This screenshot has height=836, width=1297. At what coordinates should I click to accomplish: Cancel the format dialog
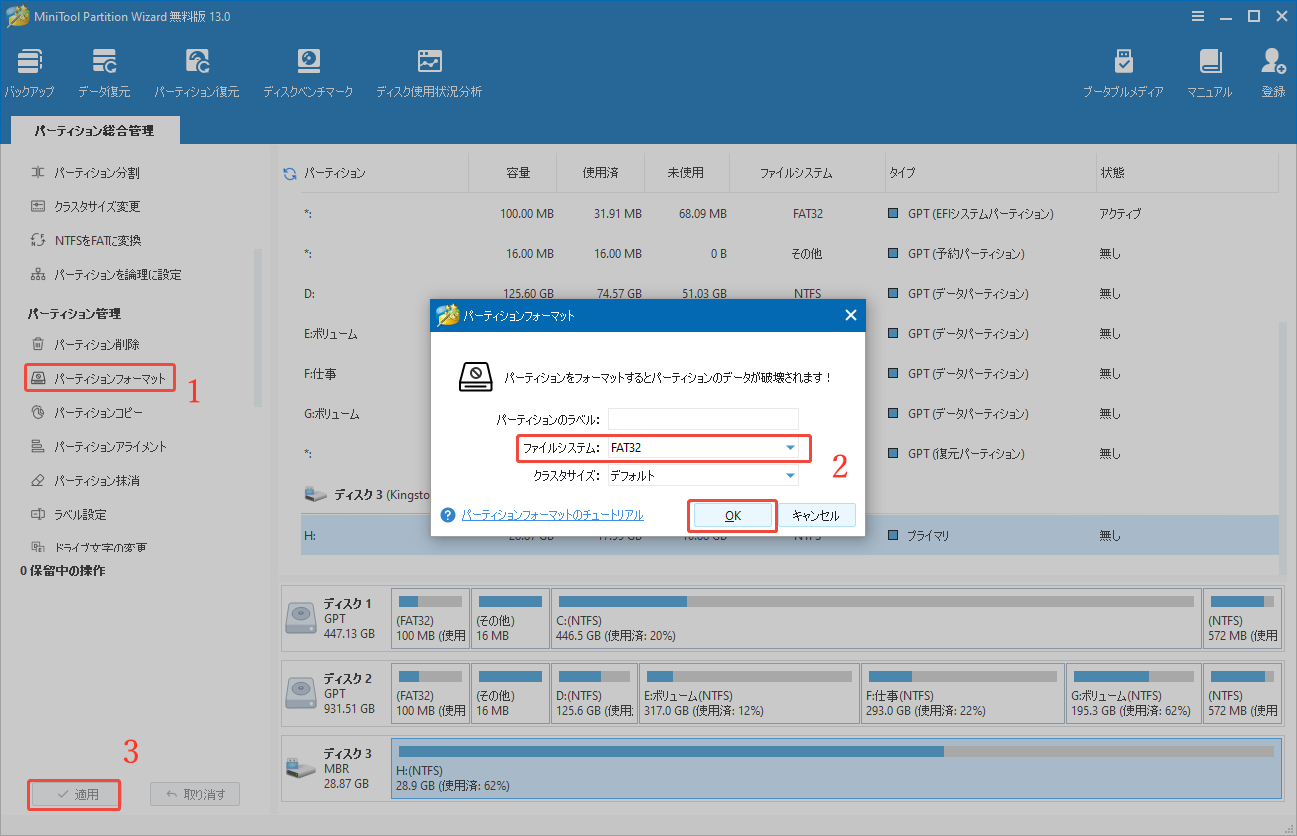(x=818, y=514)
